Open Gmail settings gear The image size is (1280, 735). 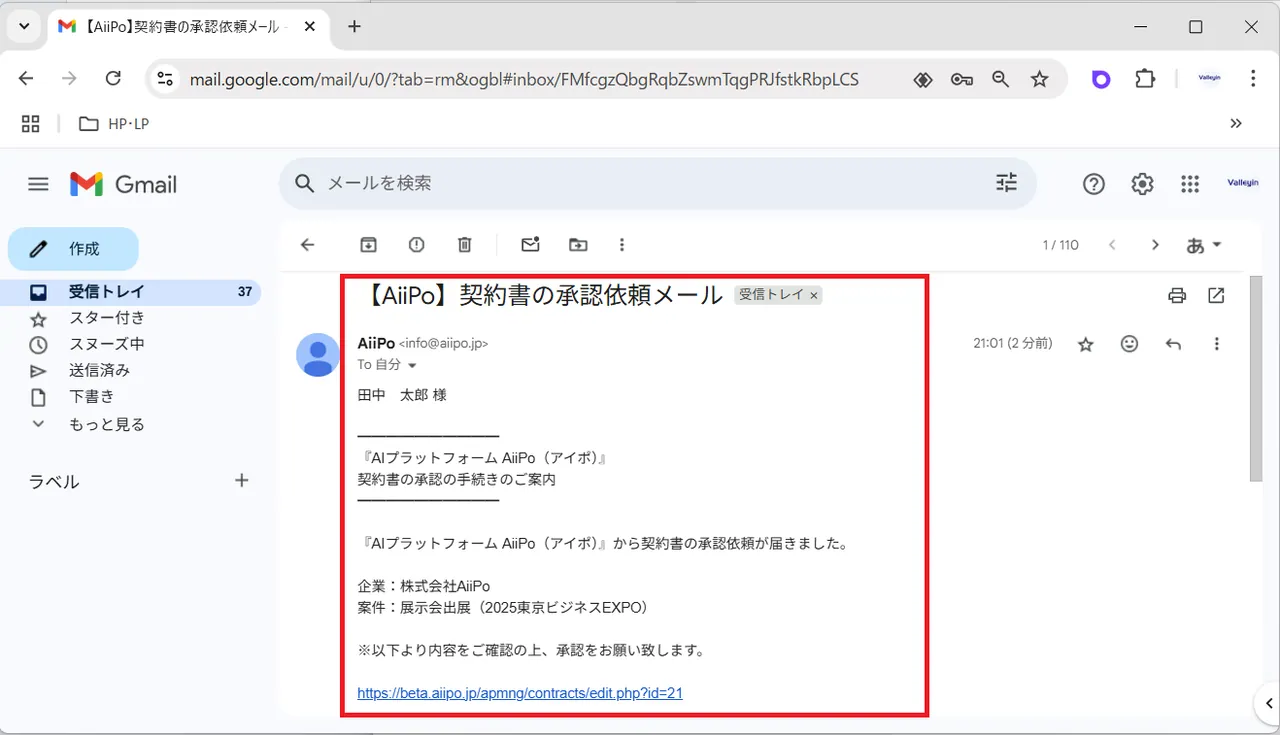[1142, 184]
